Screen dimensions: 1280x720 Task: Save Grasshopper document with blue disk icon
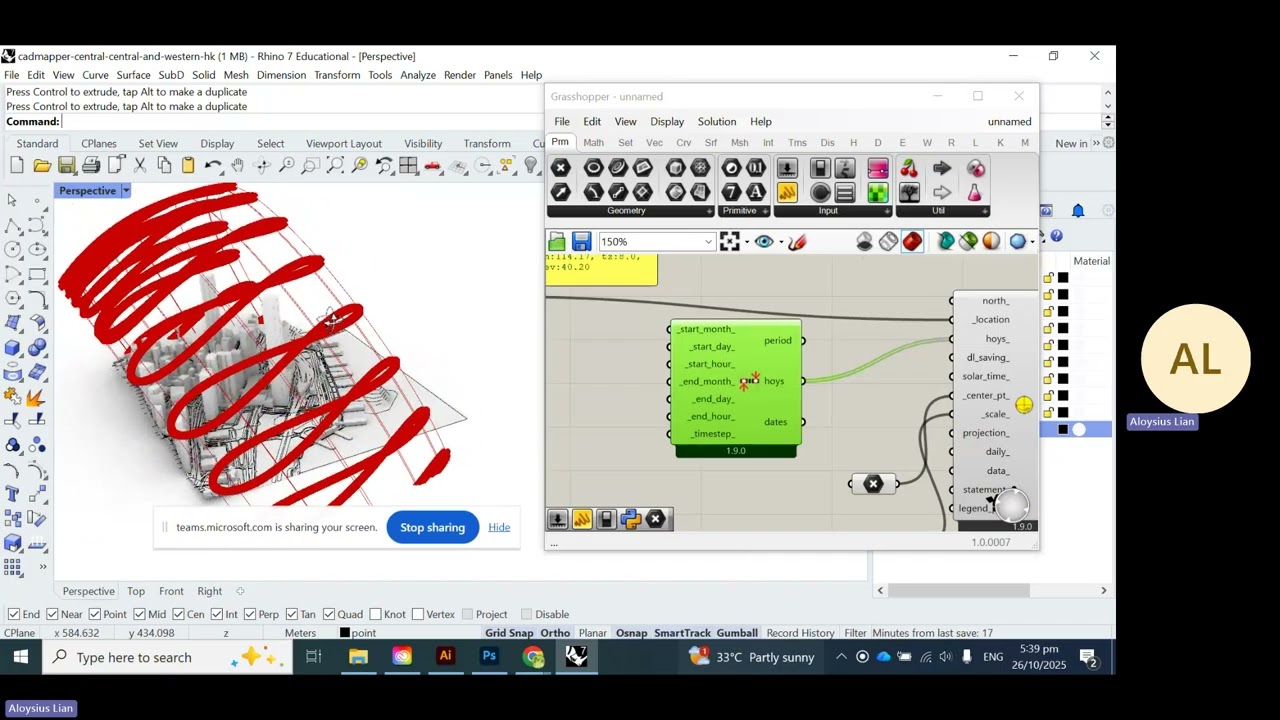(581, 241)
